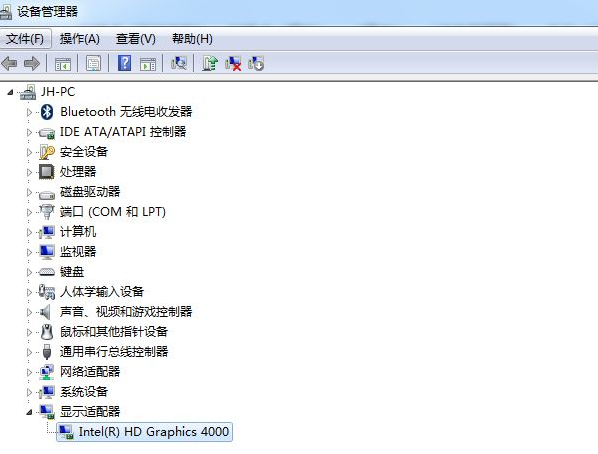Select the JH-PC root label
The image size is (598, 454).
coord(58,92)
